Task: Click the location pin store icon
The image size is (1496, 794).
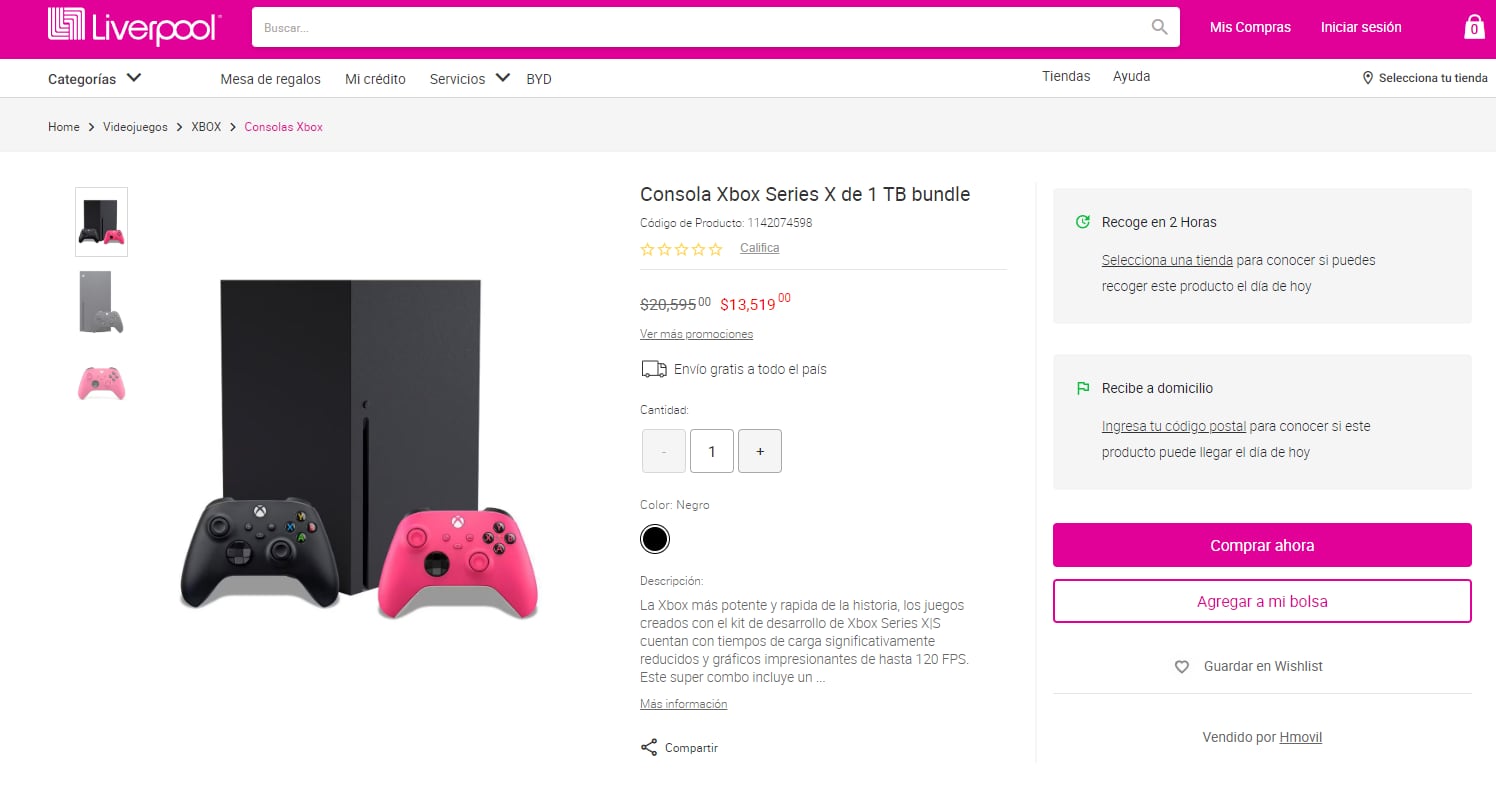Action: tap(1367, 78)
